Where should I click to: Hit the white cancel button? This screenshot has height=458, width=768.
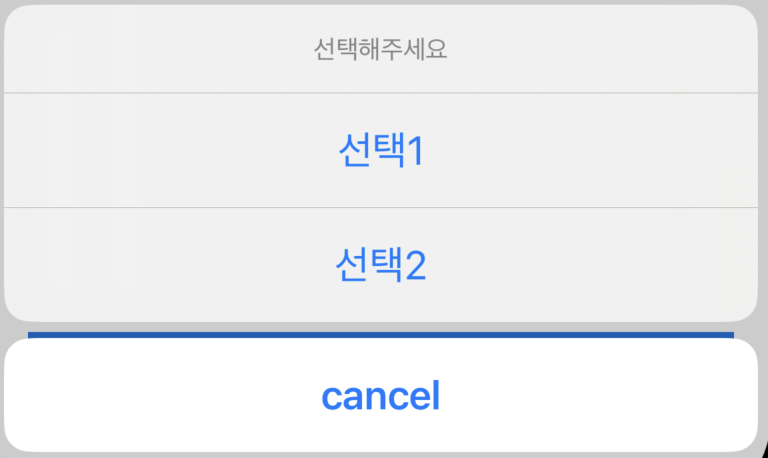pos(380,396)
